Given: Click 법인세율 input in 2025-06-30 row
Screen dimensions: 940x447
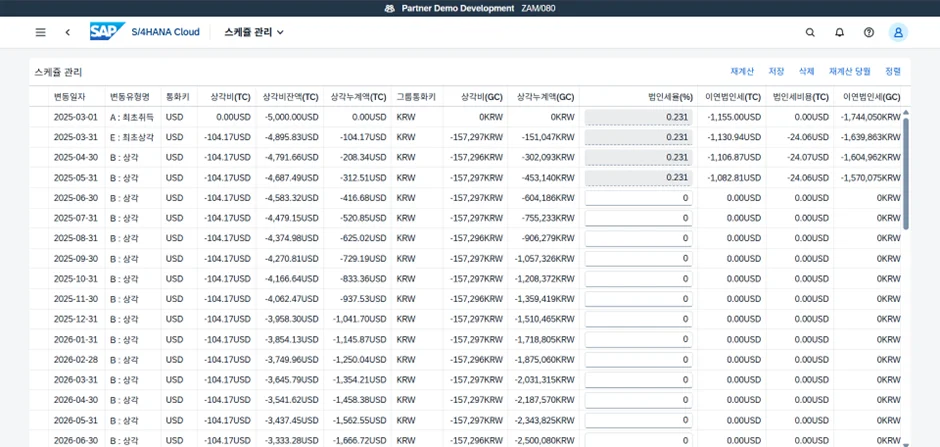Looking at the screenshot, I should [638, 198].
